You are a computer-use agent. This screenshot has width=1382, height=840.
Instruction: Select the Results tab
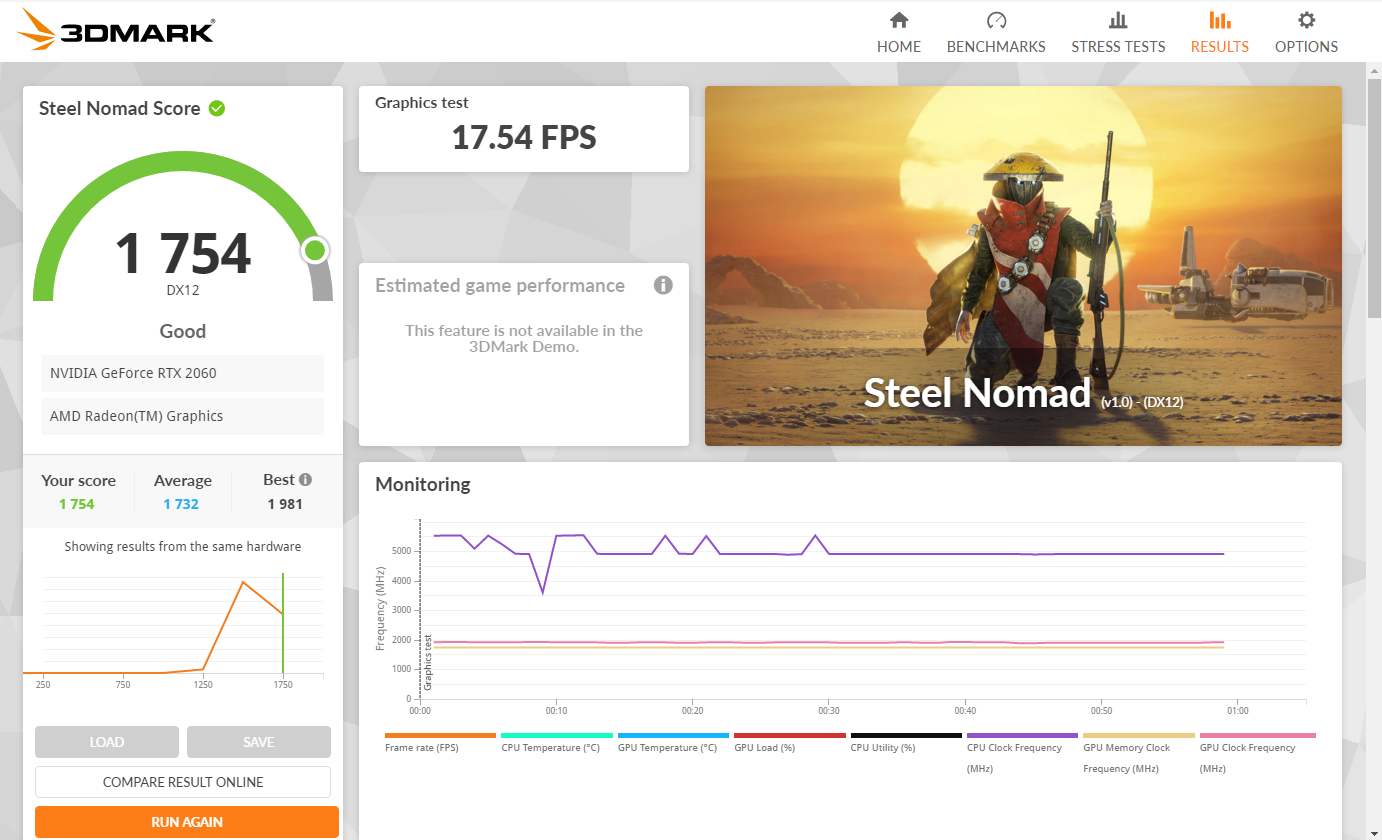click(x=1219, y=33)
